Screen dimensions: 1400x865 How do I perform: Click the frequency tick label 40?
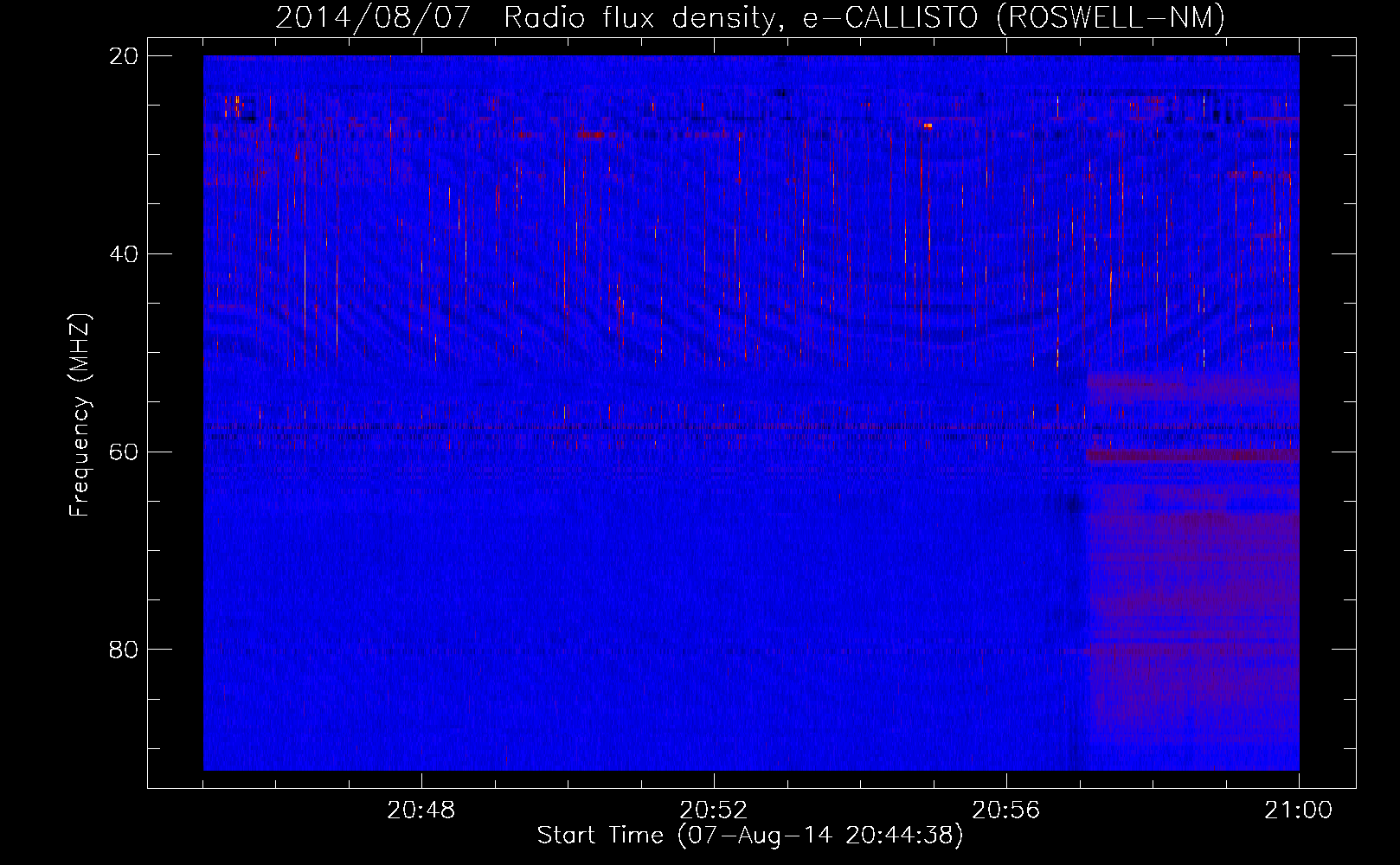click(x=123, y=254)
